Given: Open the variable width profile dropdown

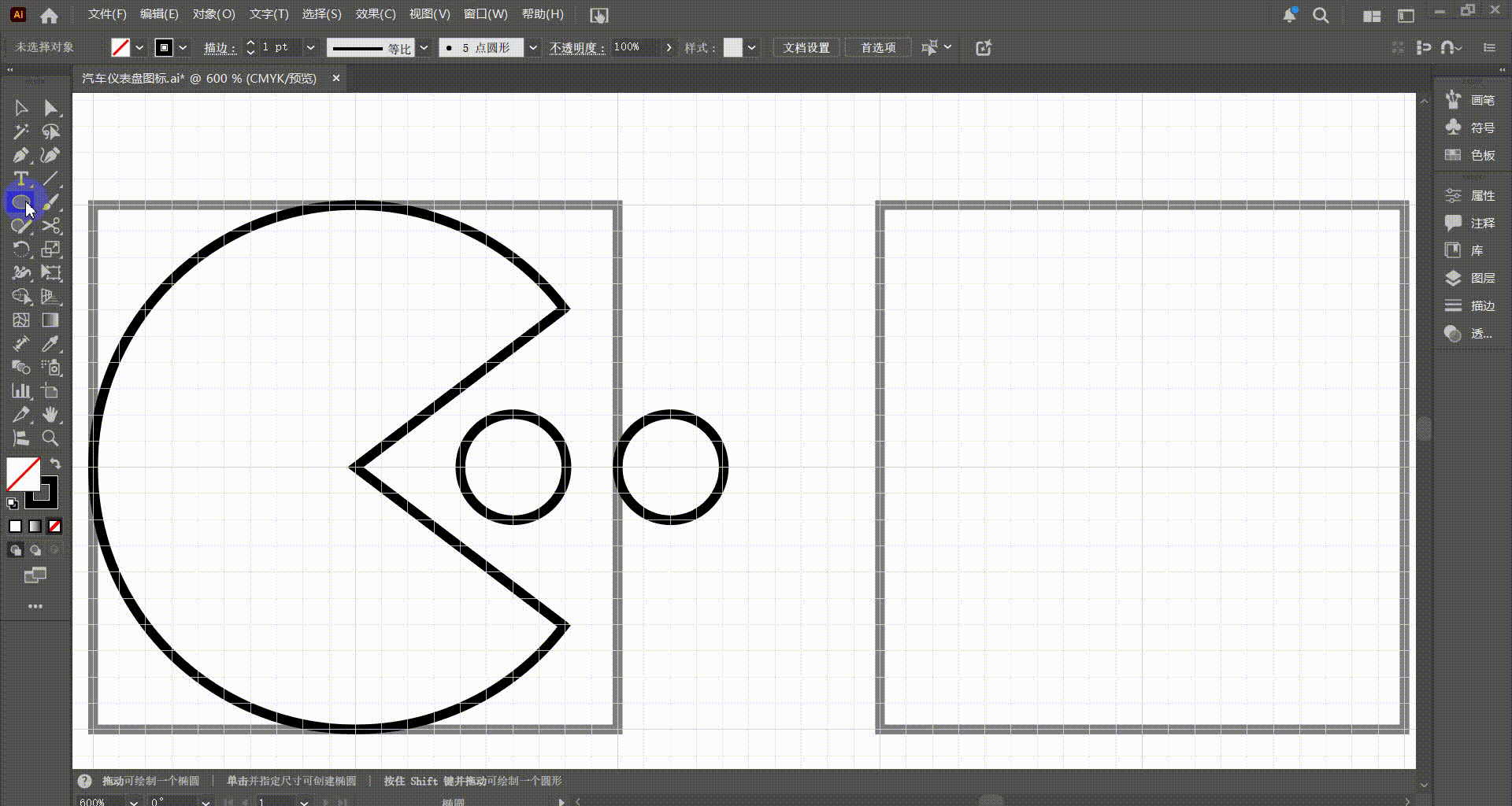Looking at the screenshot, I should [424, 48].
